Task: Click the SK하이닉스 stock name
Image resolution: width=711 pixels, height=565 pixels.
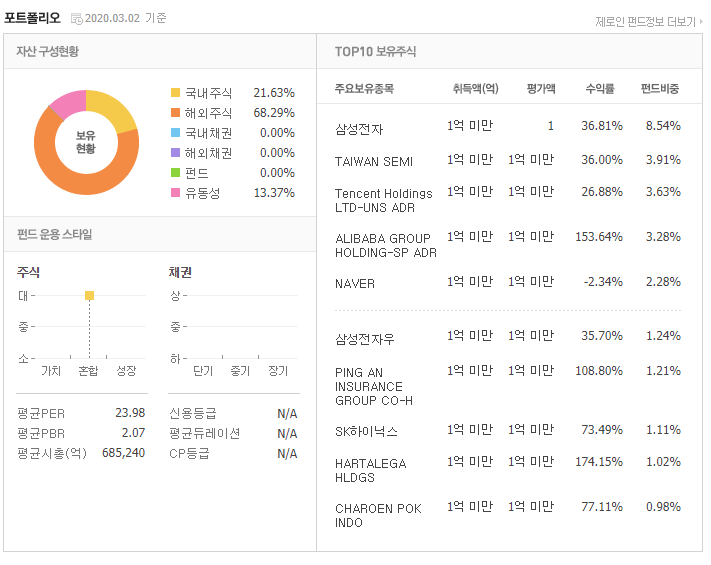Action: pos(366,432)
